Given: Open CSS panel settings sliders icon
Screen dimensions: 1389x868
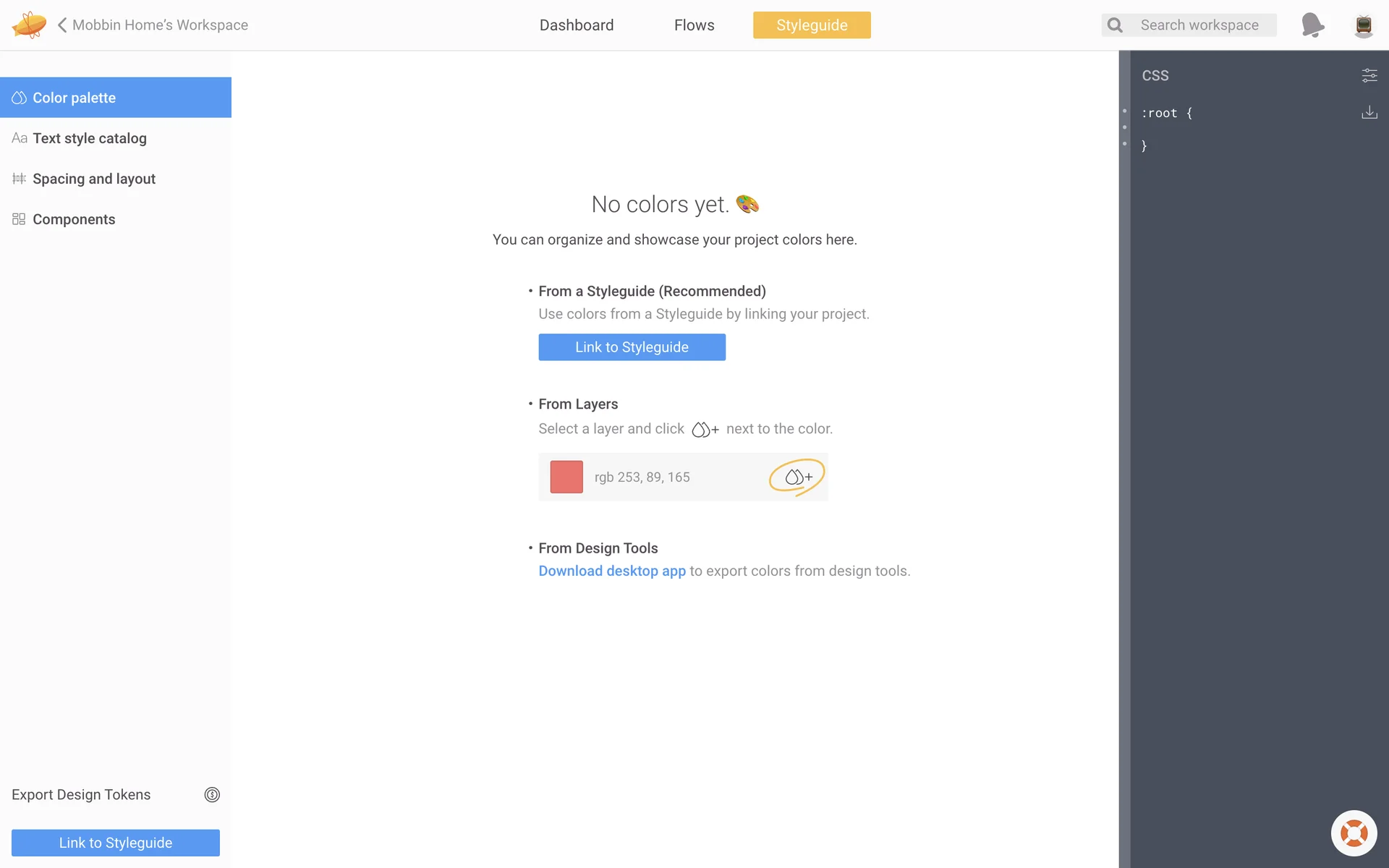Looking at the screenshot, I should [x=1369, y=75].
